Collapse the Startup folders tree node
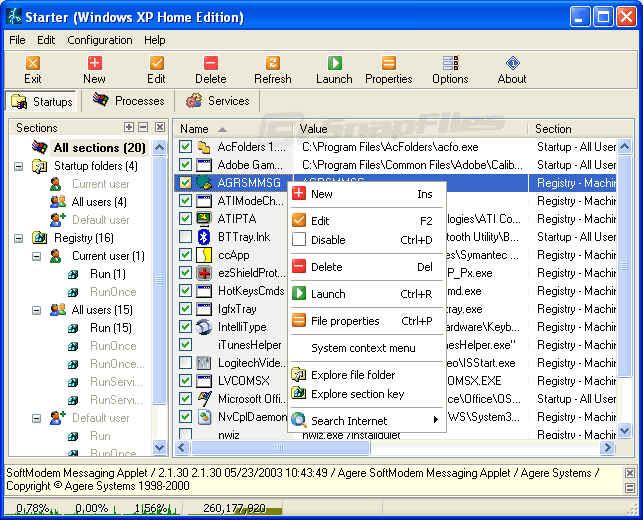Image resolution: width=643 pixels, height=520 pixels. tap(19, 166)
